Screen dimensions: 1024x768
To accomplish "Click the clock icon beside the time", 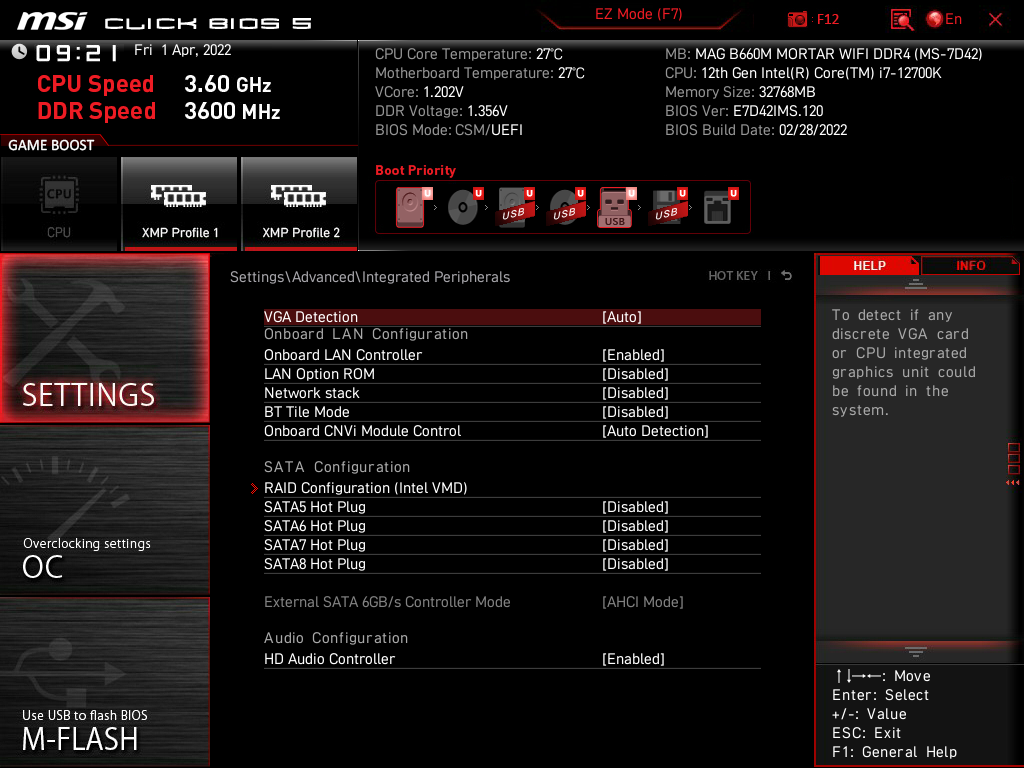I will coord(20,51).
